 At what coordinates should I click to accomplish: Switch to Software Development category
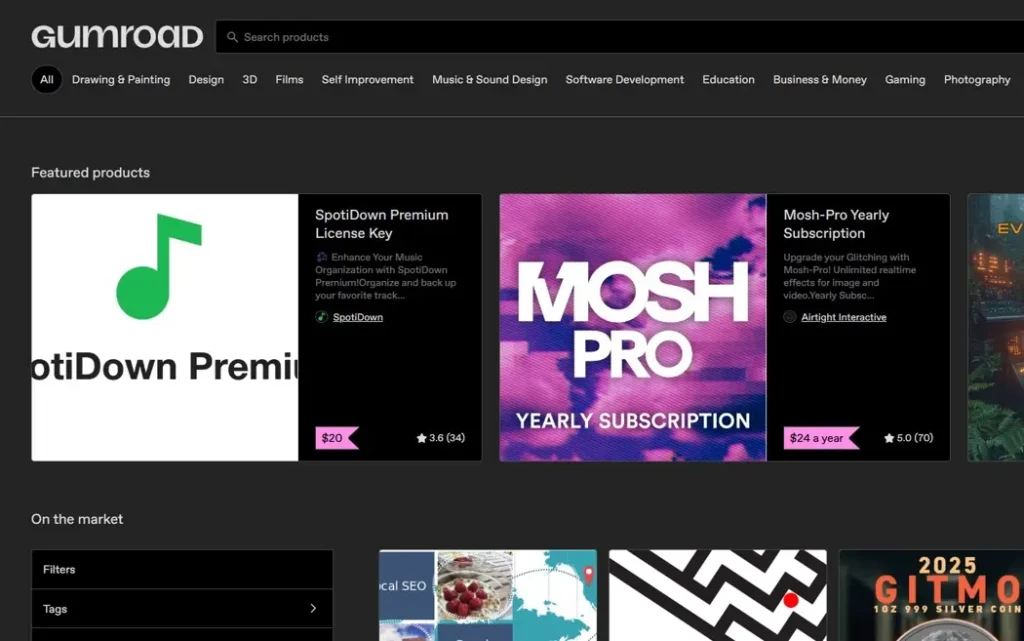(x=624, y=80)
